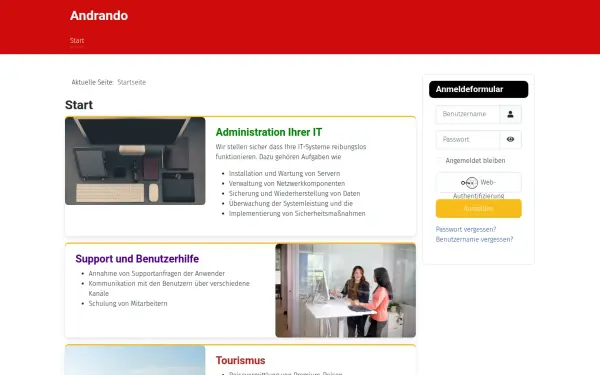600x375 pixels.
Task: Click the Tourismus section image
Action: coord(135,360)
